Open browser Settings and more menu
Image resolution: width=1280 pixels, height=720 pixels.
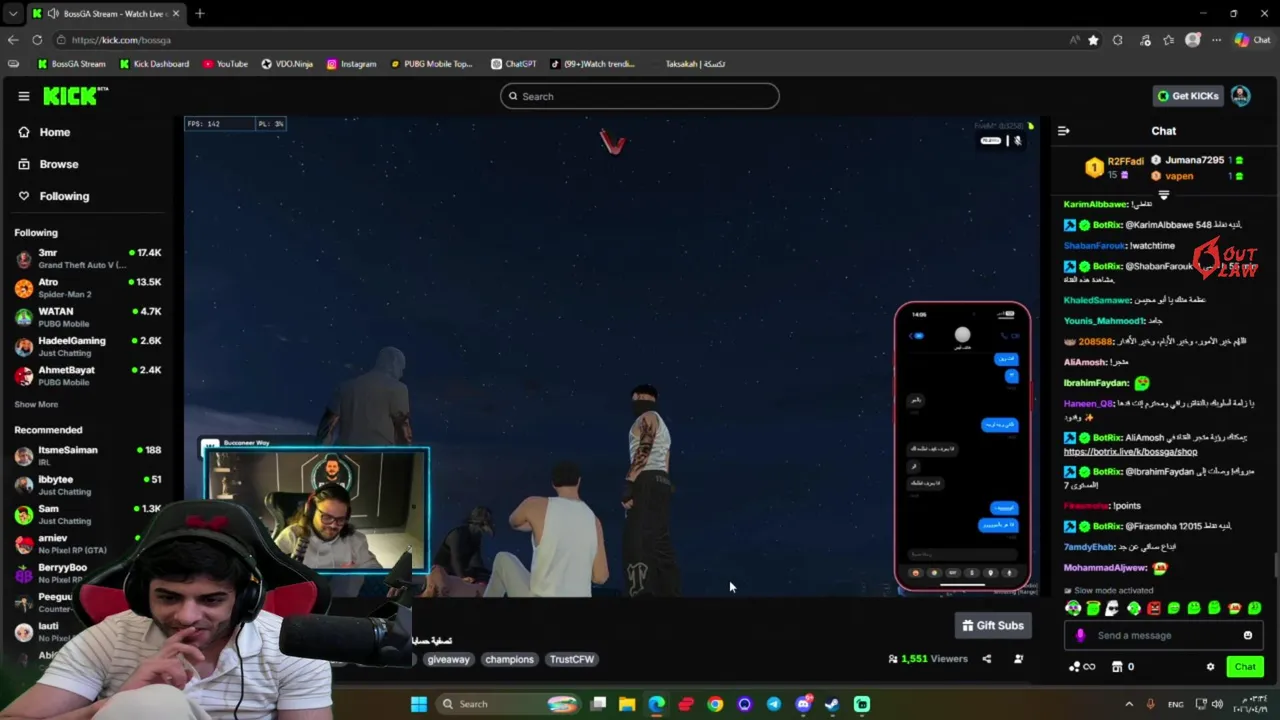point(1216,40)
